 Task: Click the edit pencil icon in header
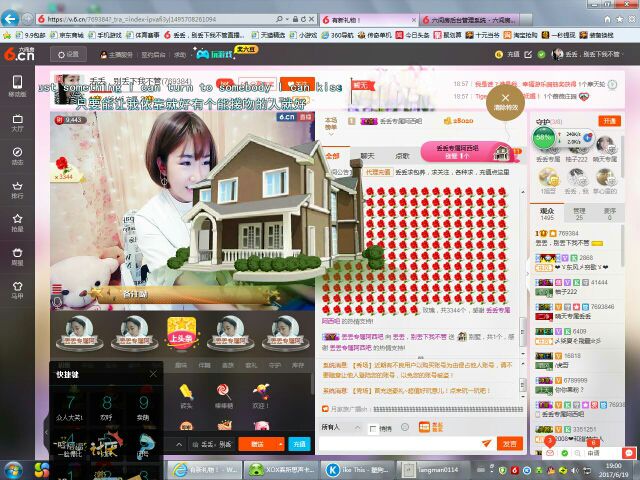(x=528, y=54)
